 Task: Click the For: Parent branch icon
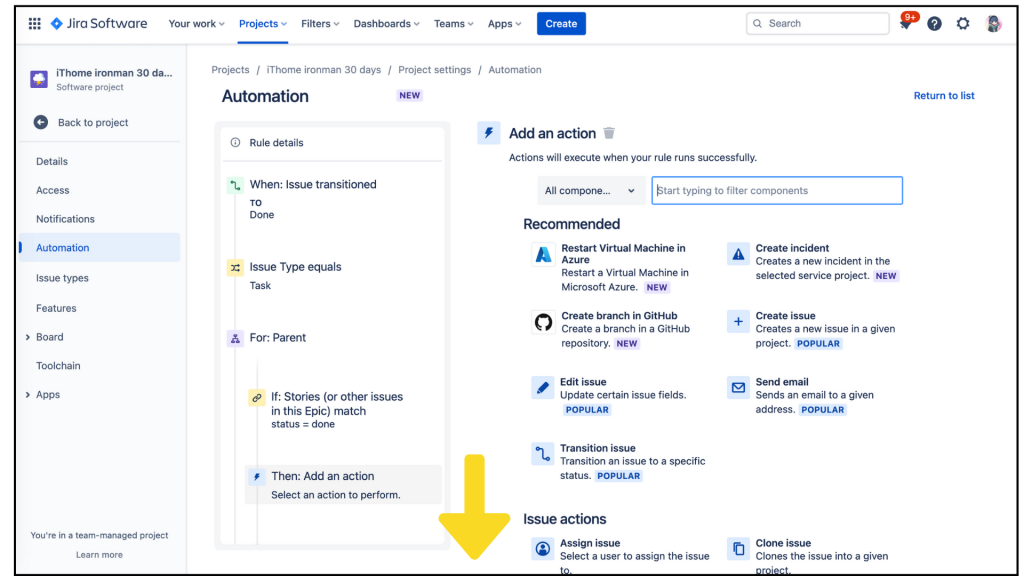[x=235, y=338]
